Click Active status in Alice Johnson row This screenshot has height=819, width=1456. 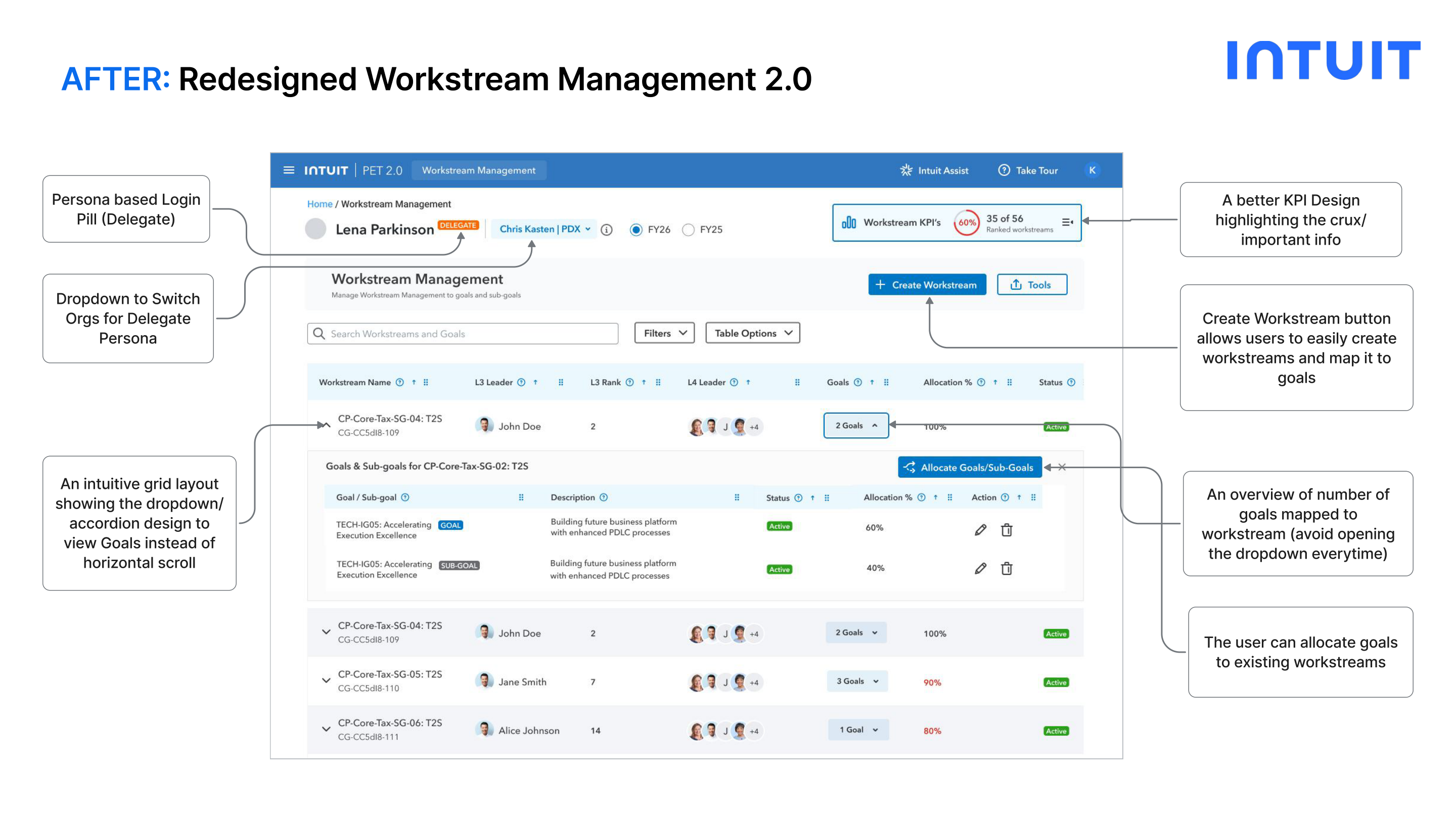(1056, 731)
